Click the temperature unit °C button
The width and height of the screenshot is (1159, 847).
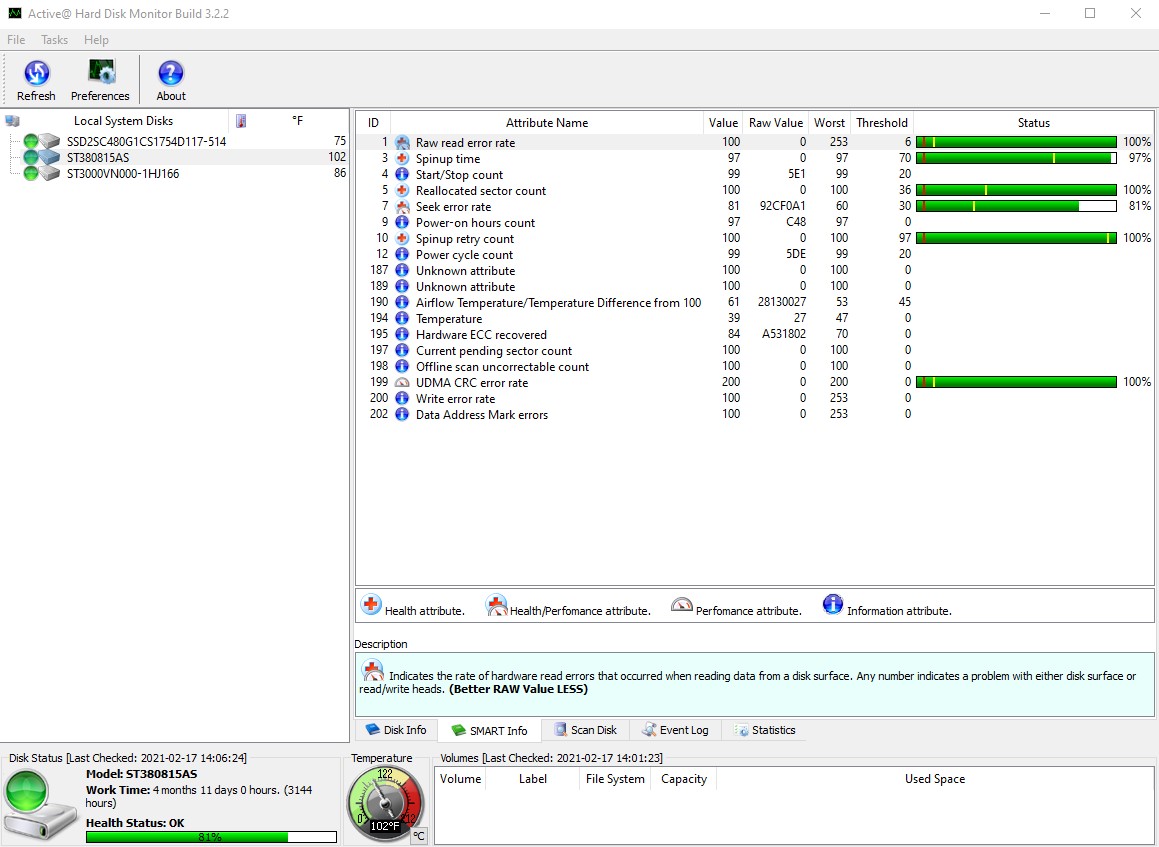(419, 836)
